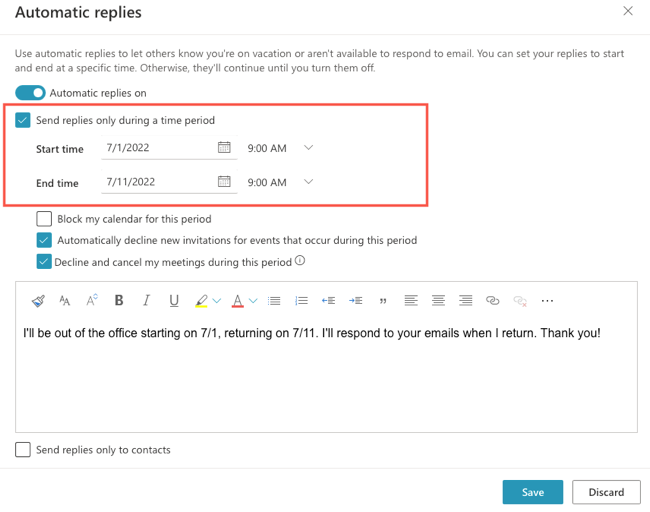This screenshot has width=650, height=512.
Task: Open Start time calendar picker
Action: click(224, 147)
